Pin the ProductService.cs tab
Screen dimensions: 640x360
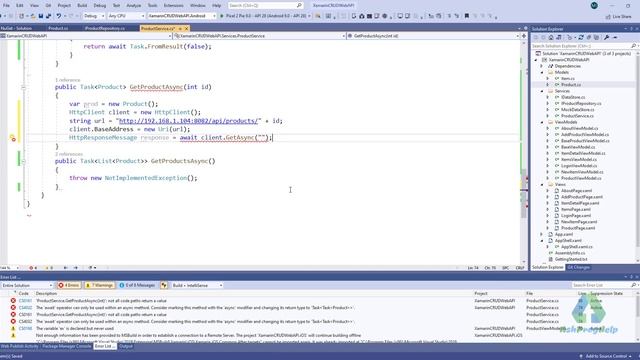tap(180, 29)
